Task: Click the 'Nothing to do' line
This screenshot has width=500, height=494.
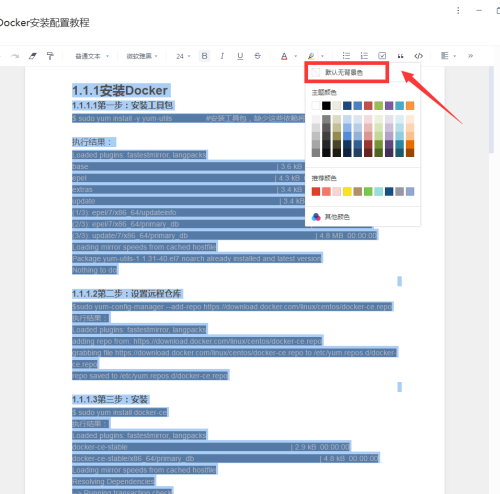Action: click(x=95, y=270)
